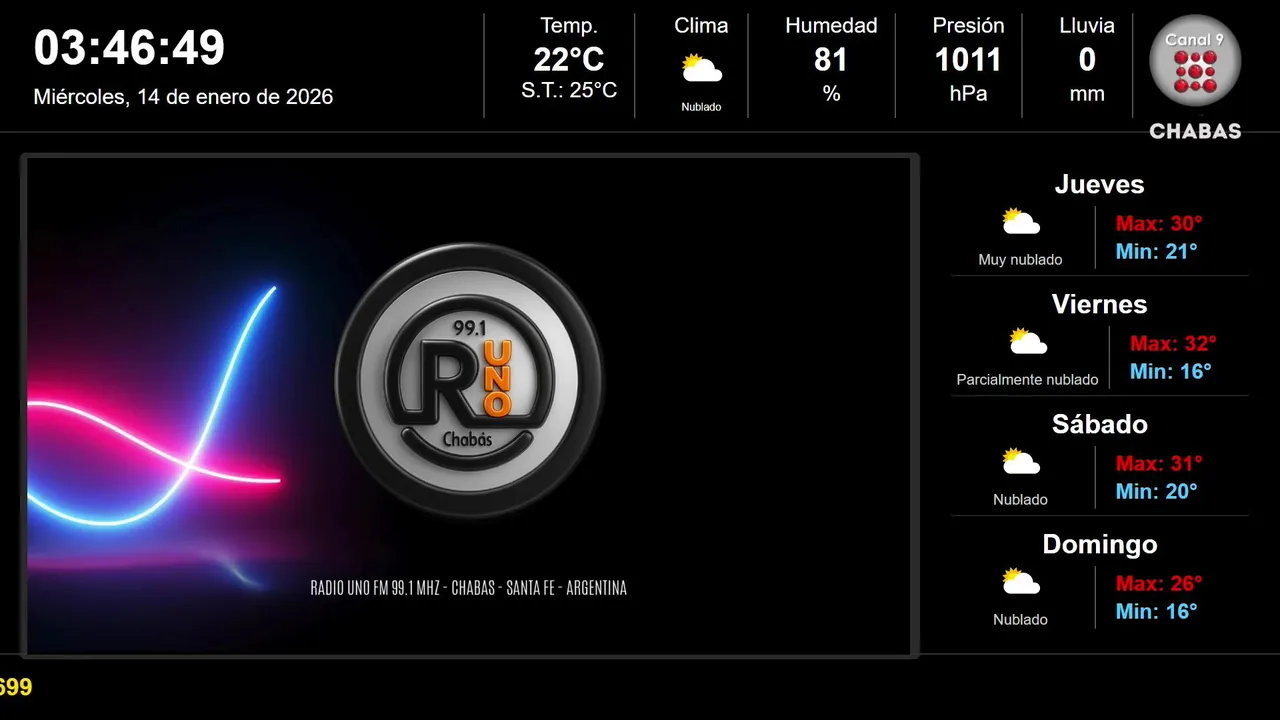Click Min: 16° for Viernes
1280x720 pixels.
click(x=1170, y=371)
